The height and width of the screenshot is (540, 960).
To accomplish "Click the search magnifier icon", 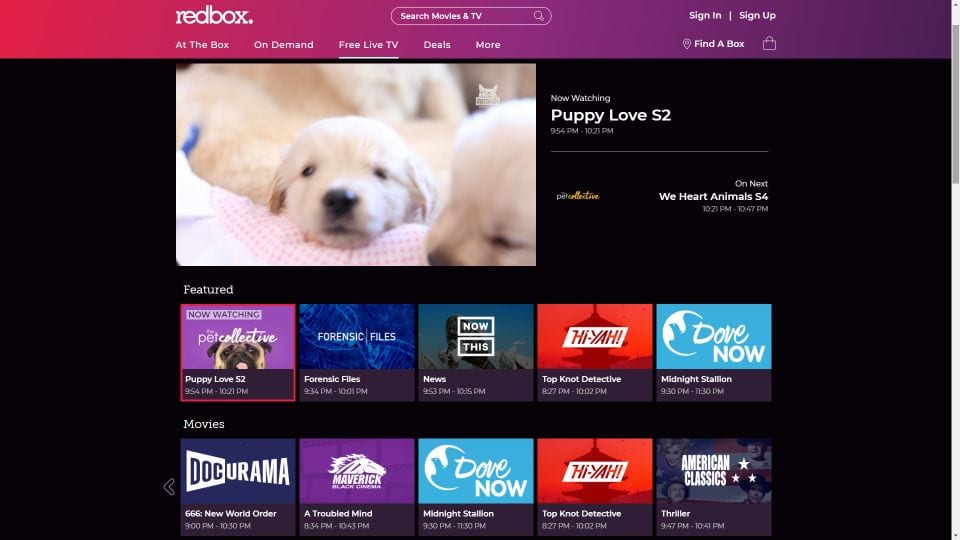I will click(538, 16).
